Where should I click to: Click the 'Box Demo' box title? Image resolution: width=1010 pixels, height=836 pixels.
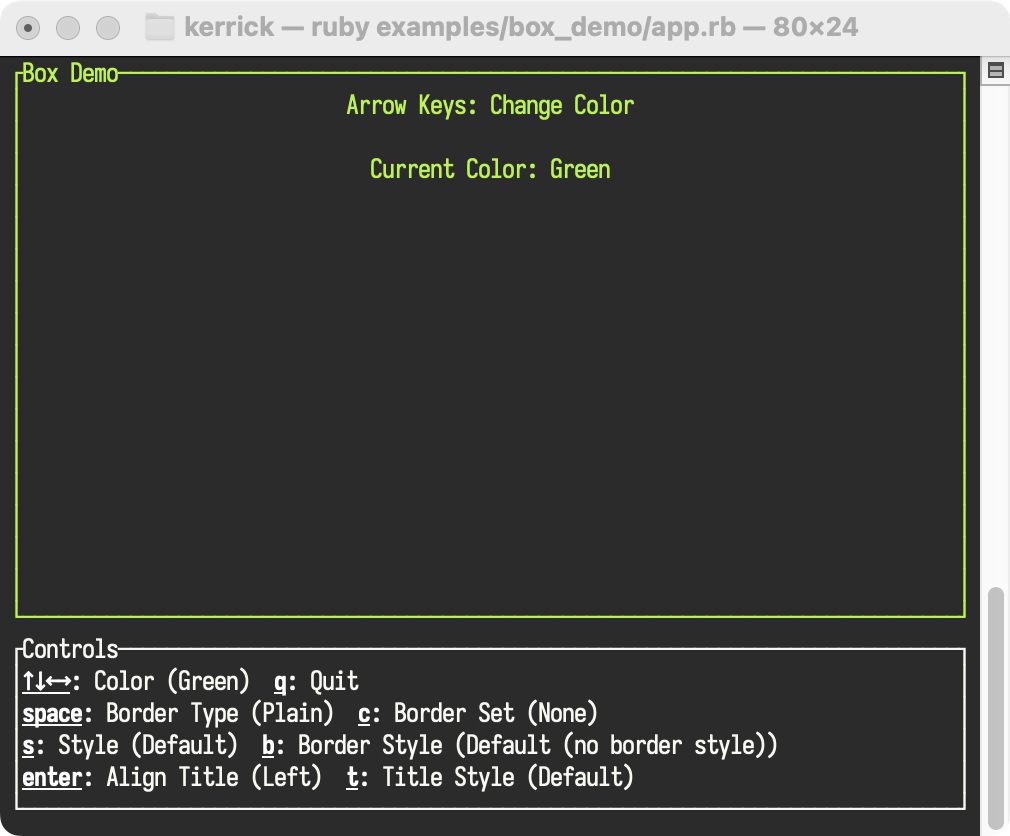[70, 73]
